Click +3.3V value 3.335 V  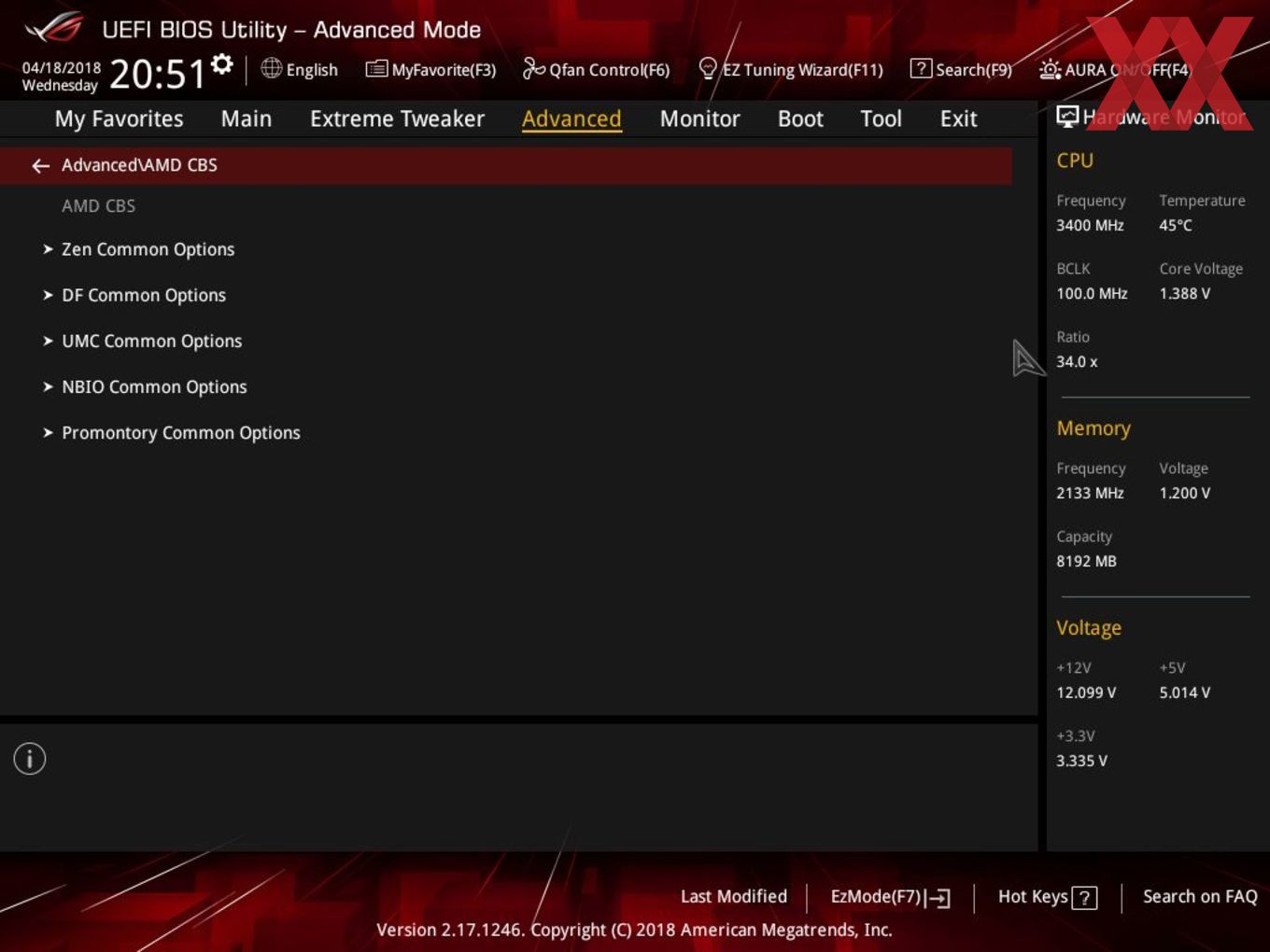pos(1081,761)
